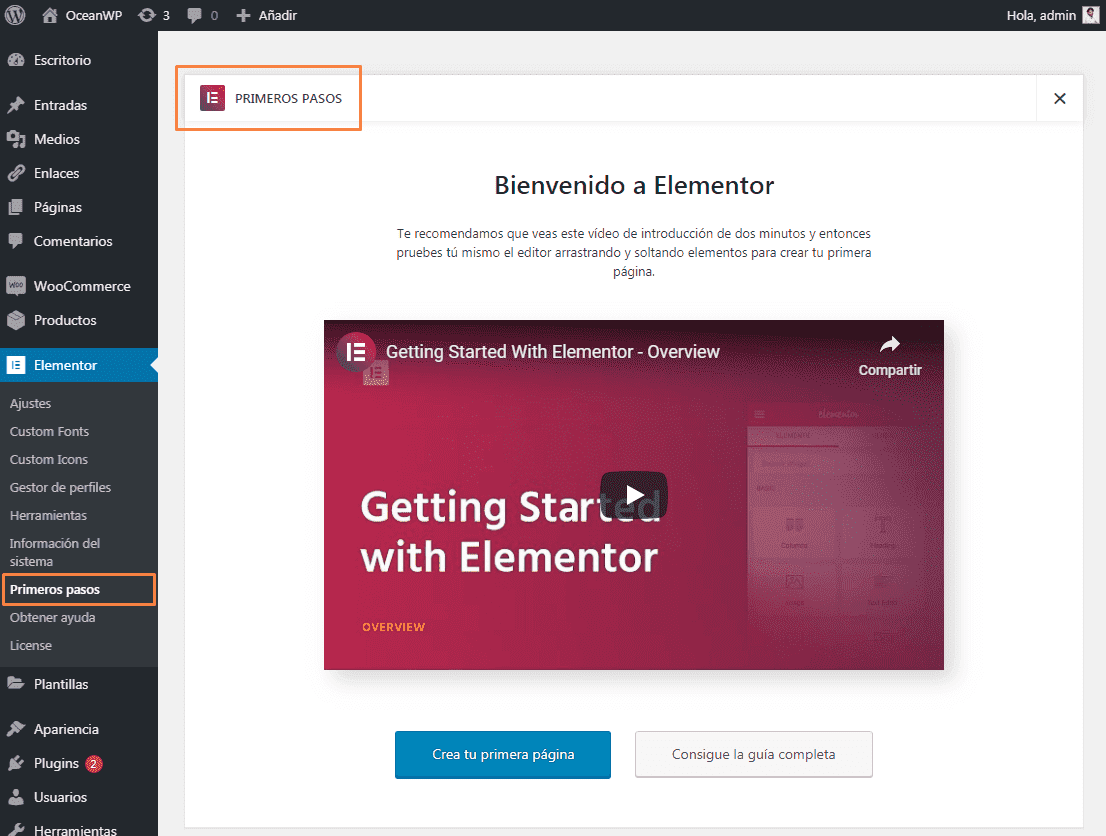Click the plus icon beside Añadir
The image size is (1106, 836).
click(243, 16)
